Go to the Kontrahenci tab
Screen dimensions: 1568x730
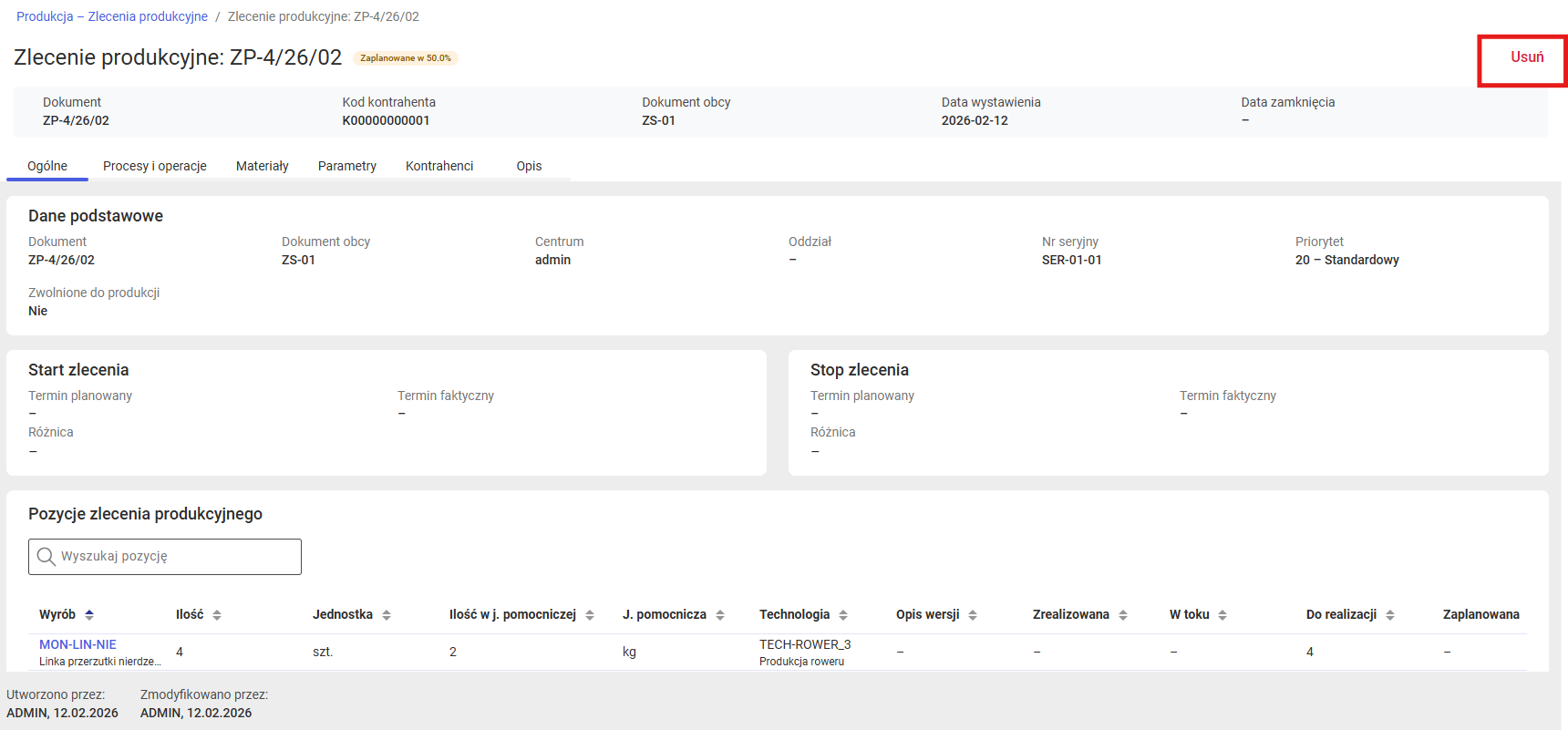click(439, 166)
